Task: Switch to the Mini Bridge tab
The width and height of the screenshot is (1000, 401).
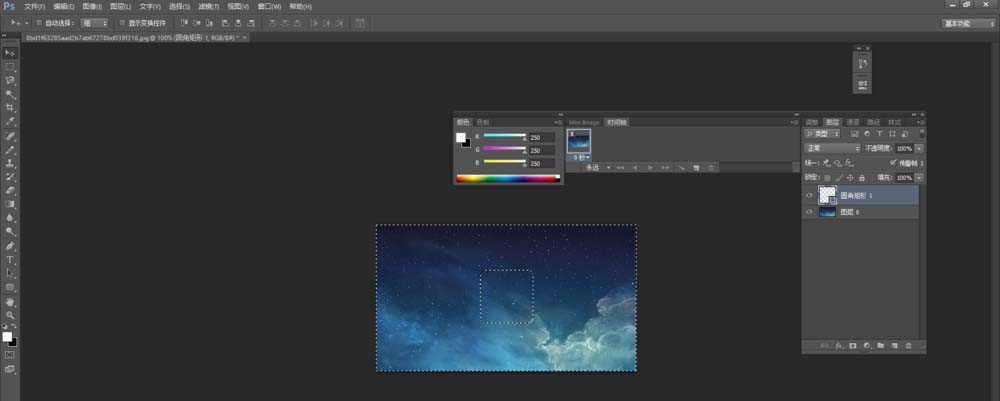Action: 585,122
